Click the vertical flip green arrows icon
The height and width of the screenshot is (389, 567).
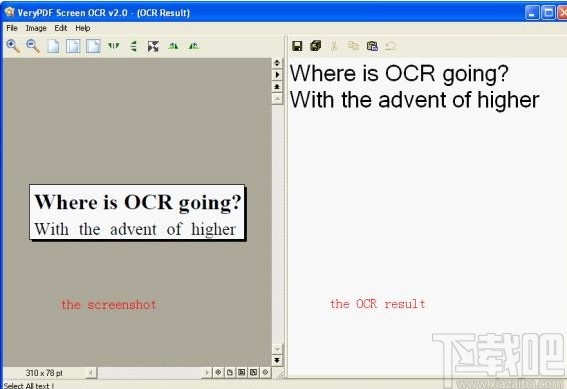coord(134,46)
